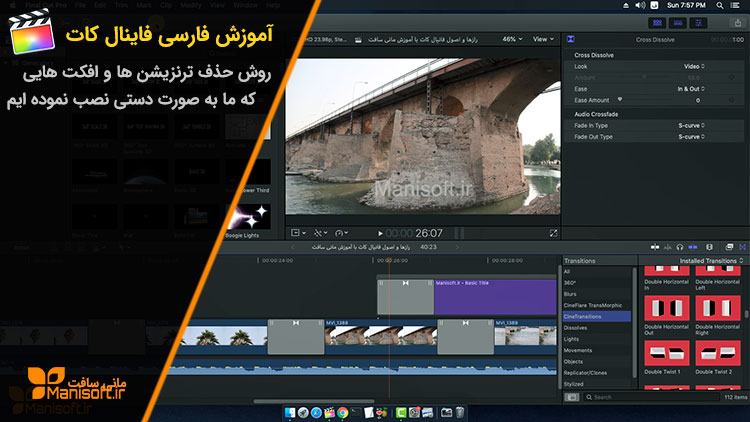Select the MVI_1389 video clip in timeline
The image size is (750, 422).
525,337
